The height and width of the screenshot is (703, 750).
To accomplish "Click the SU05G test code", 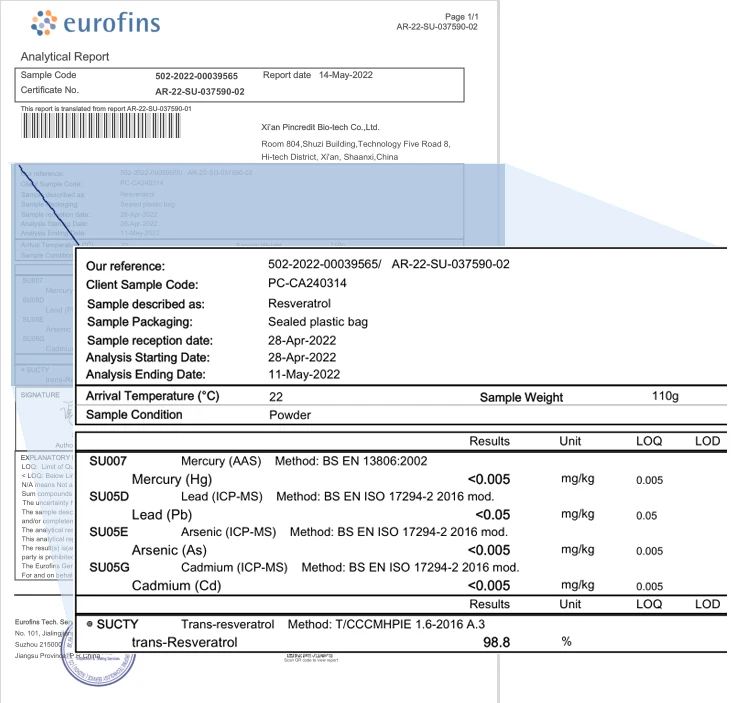I will tap(110, 567).
